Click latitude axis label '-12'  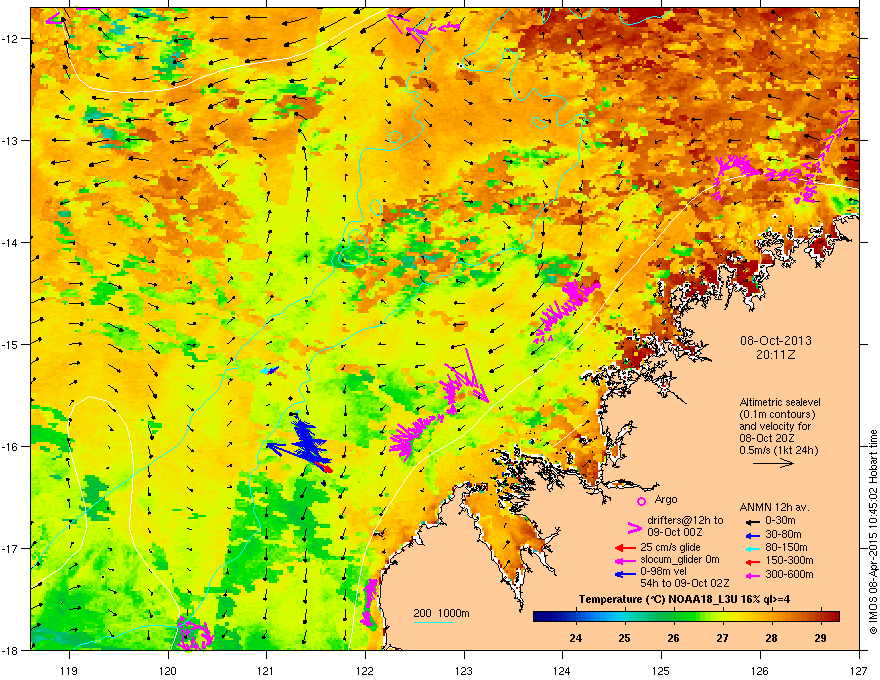tap(11, 39)
